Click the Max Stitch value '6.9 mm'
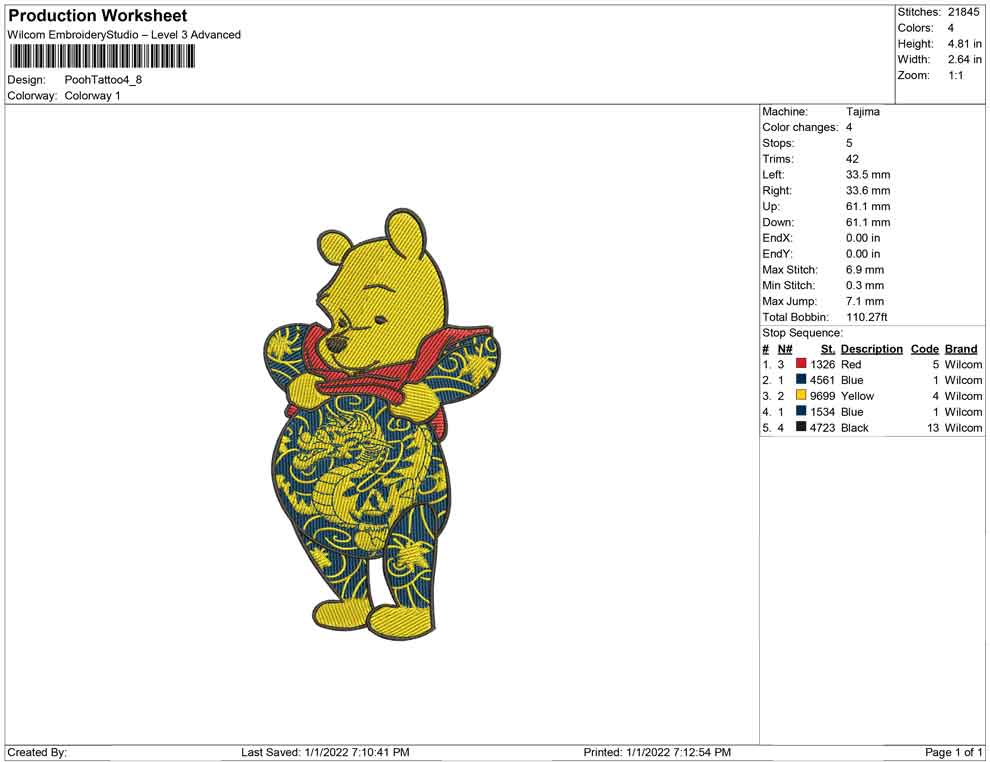This screenshot has height=762, width=990. tap(865, 270)
